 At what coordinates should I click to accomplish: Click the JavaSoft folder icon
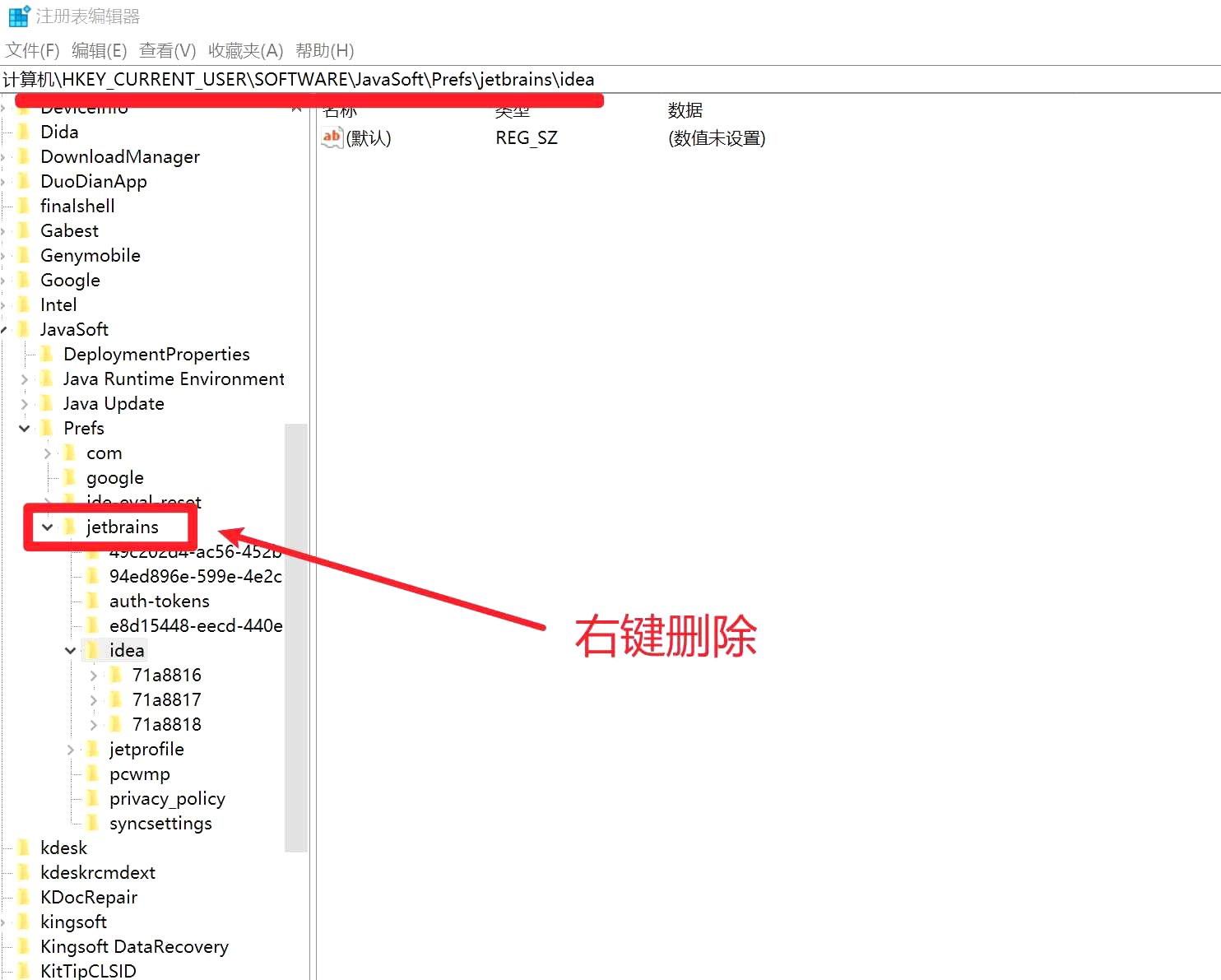tap(25, 329)
